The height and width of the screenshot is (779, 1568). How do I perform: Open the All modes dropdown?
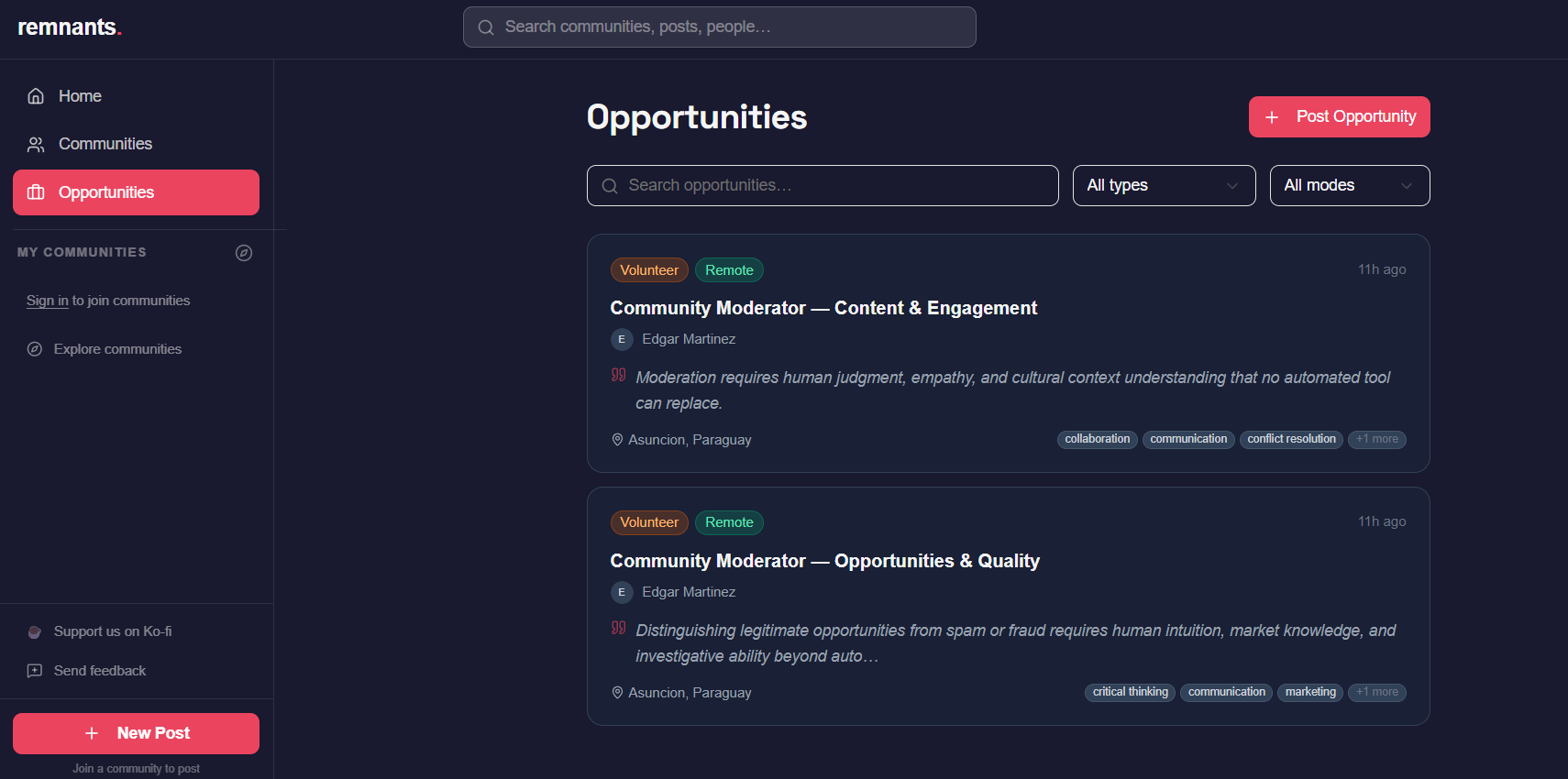click(1349, 185)
